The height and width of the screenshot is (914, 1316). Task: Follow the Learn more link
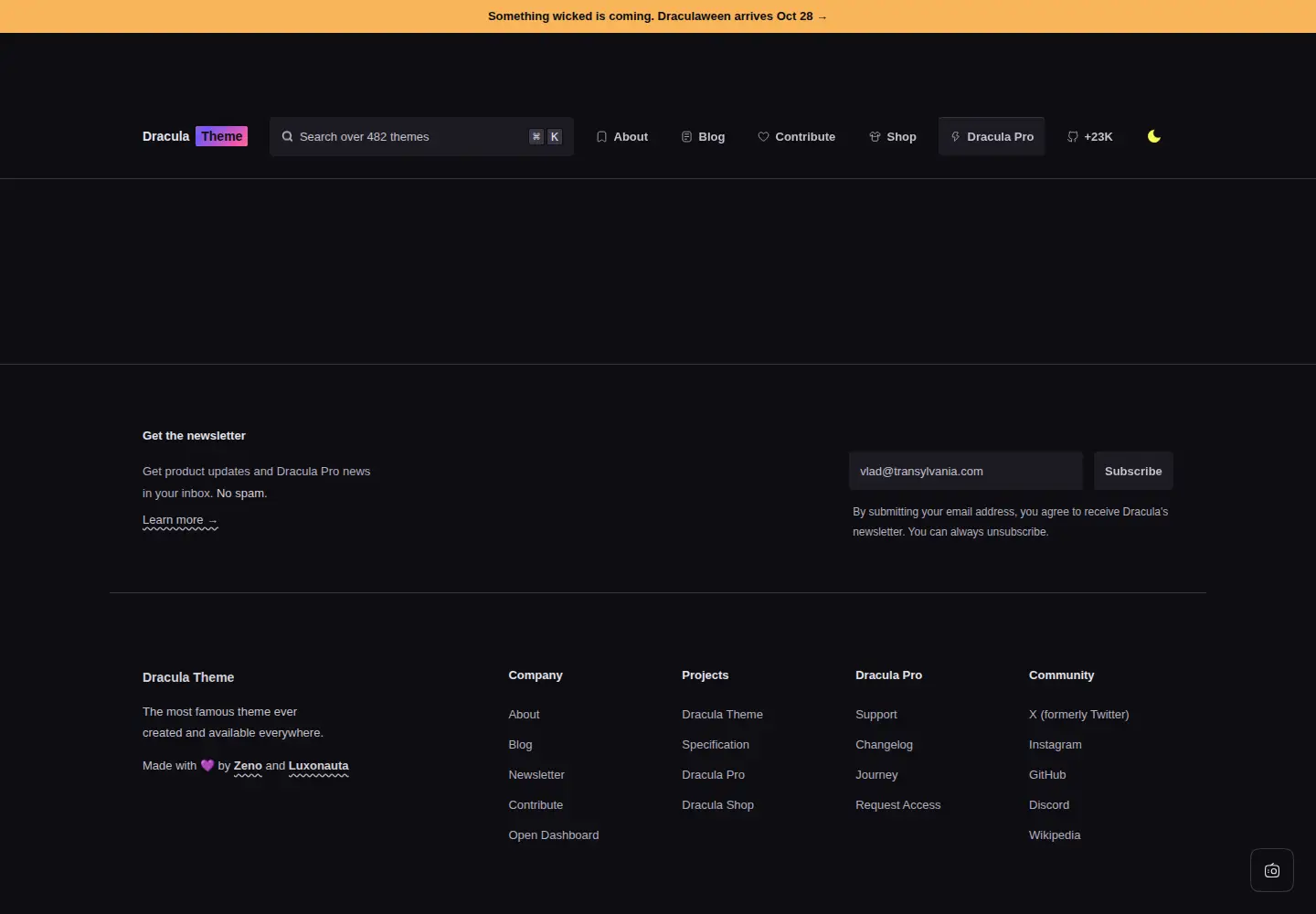pos(180,520)
